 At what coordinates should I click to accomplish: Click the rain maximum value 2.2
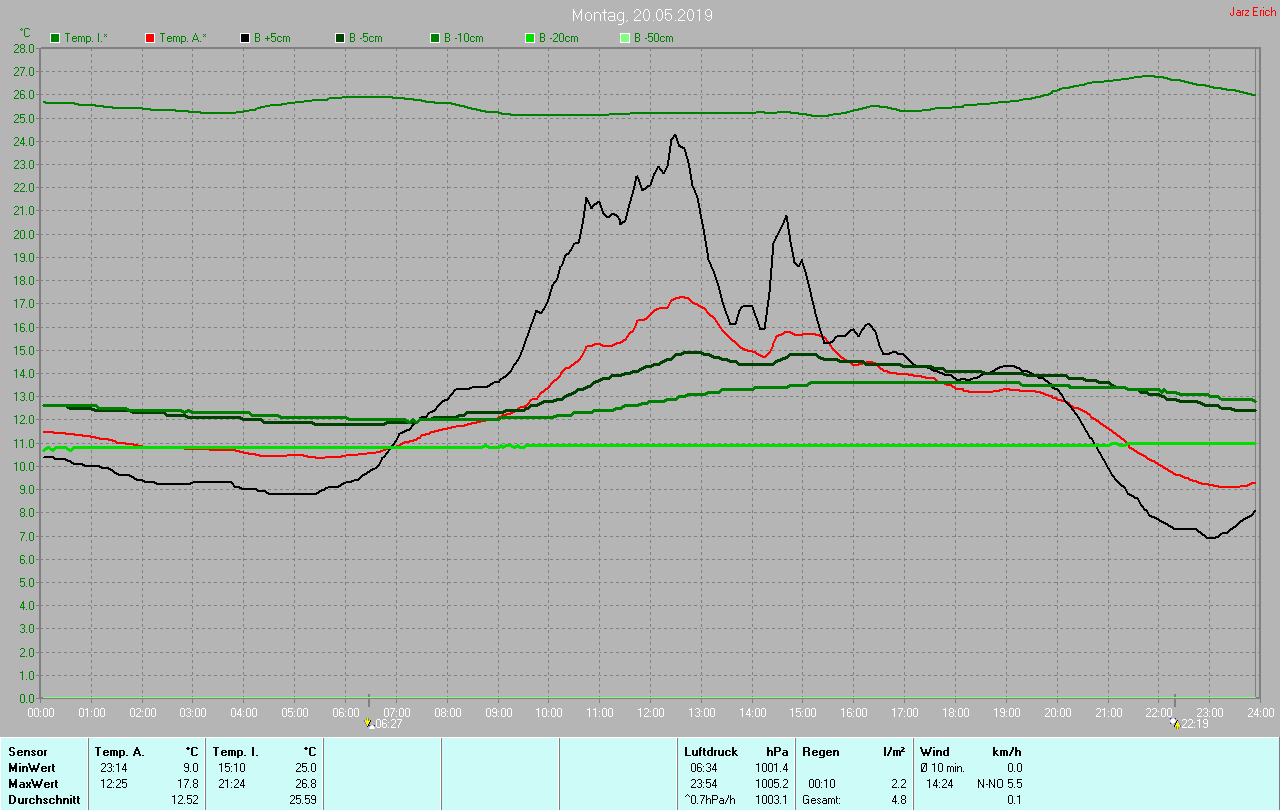[898, 783]
